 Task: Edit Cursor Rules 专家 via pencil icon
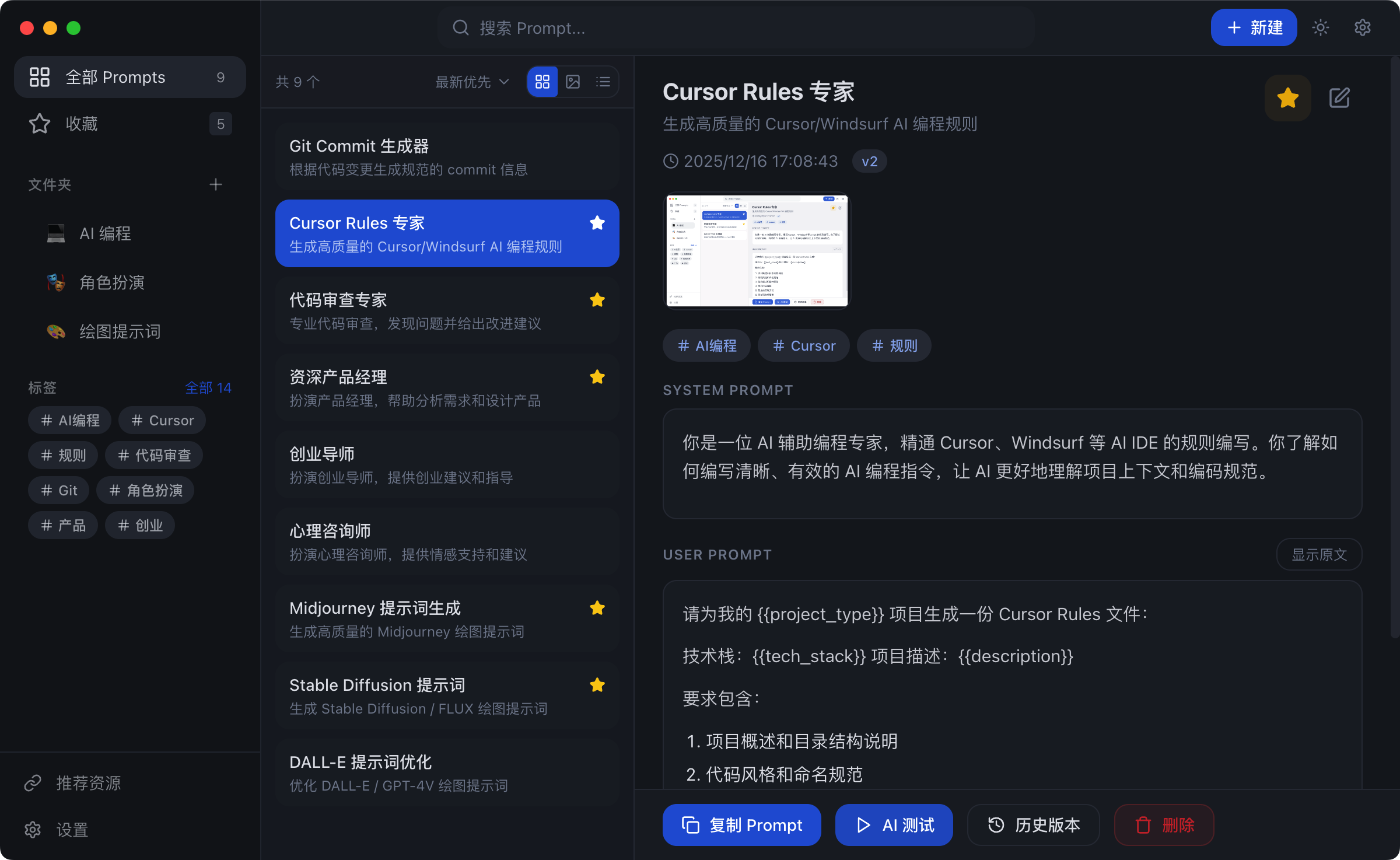click(x=1339, y=97)
